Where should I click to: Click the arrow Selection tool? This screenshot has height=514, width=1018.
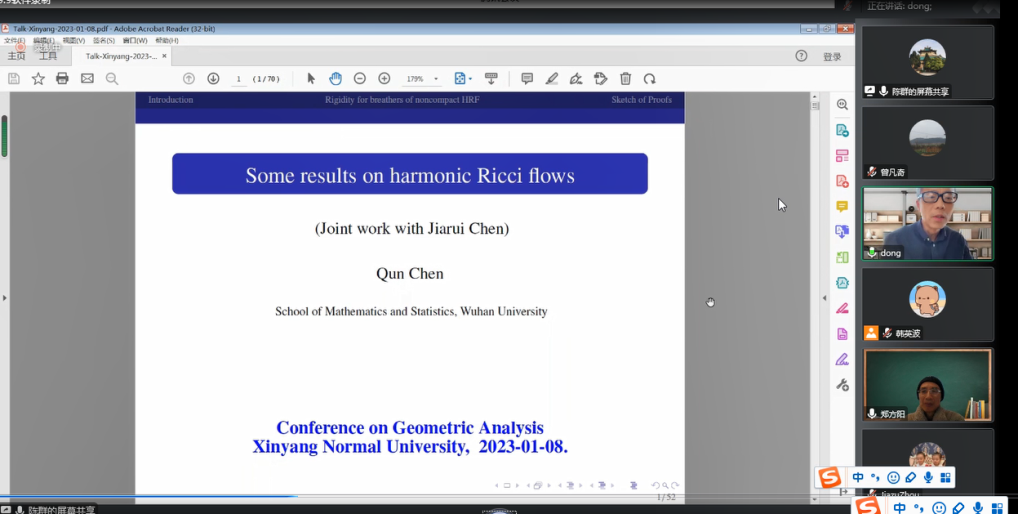pos(311,79)
